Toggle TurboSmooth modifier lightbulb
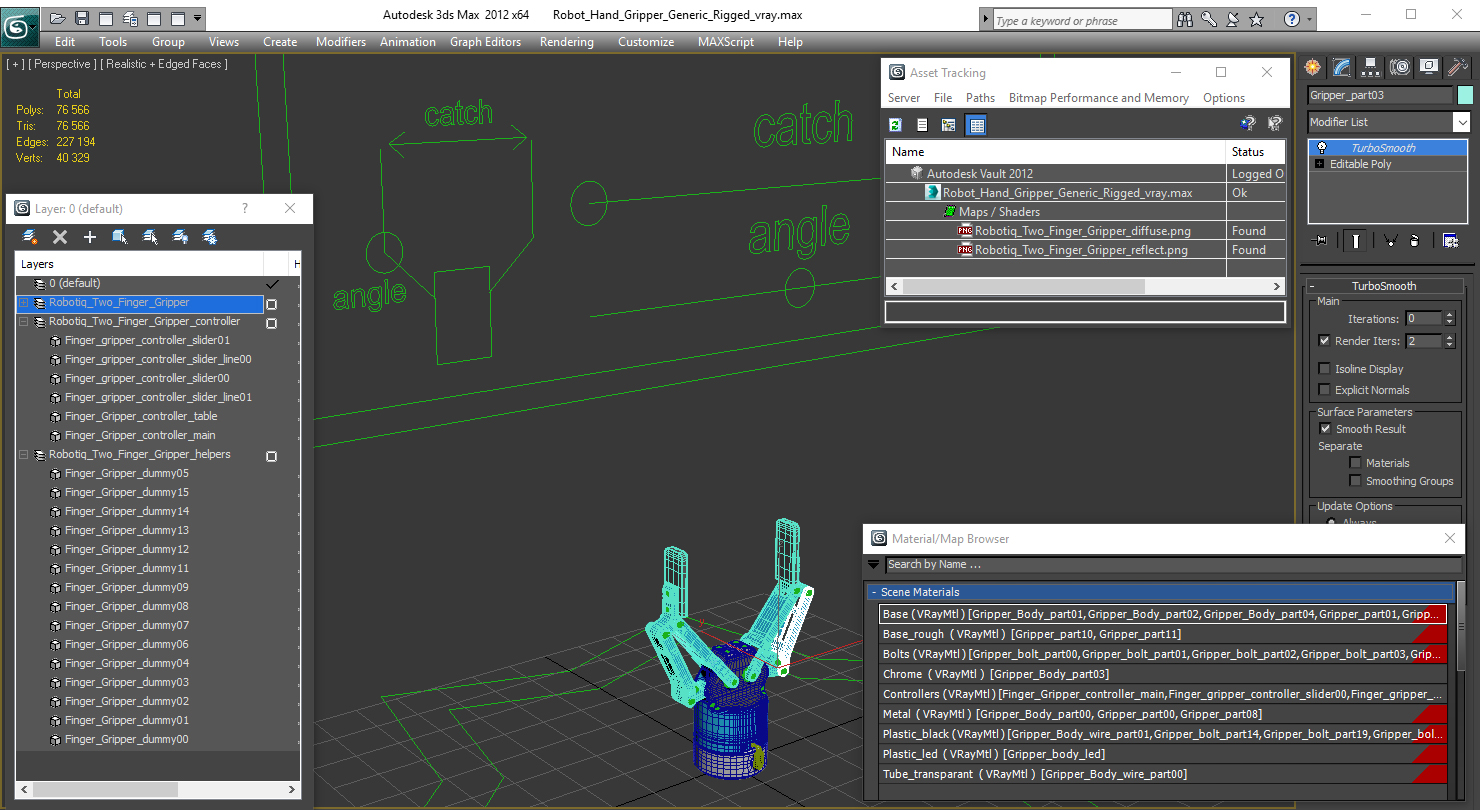 [x=1322, y=147]
